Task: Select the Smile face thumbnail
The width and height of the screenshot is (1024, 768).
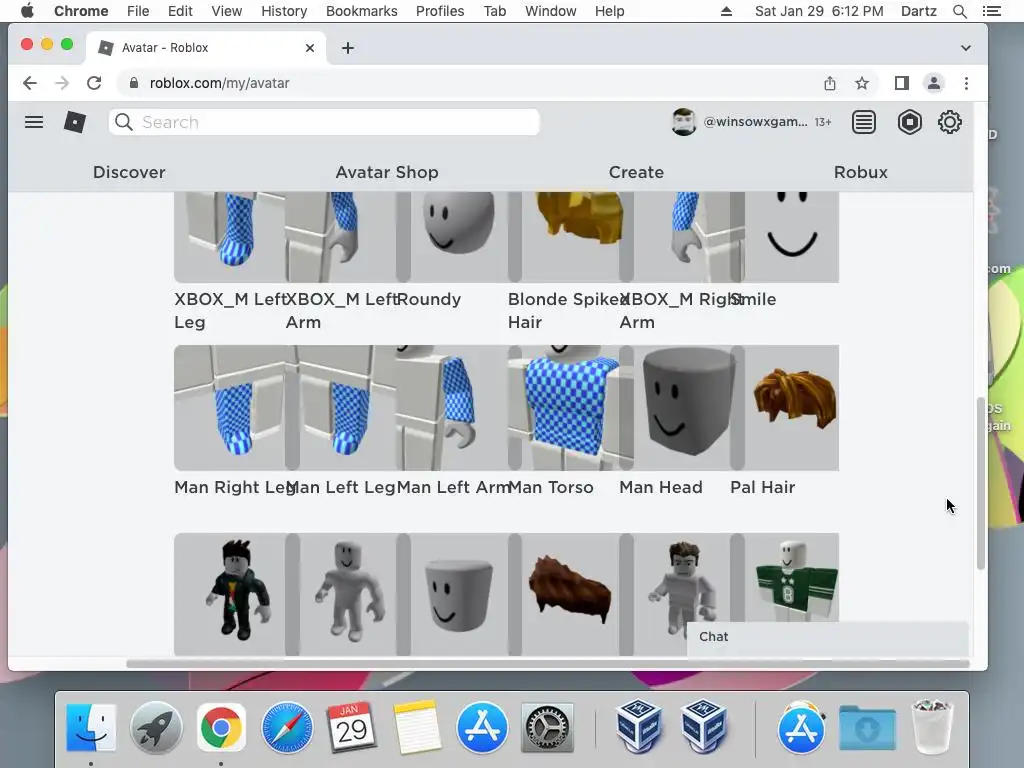Action: tap(792, 237)
